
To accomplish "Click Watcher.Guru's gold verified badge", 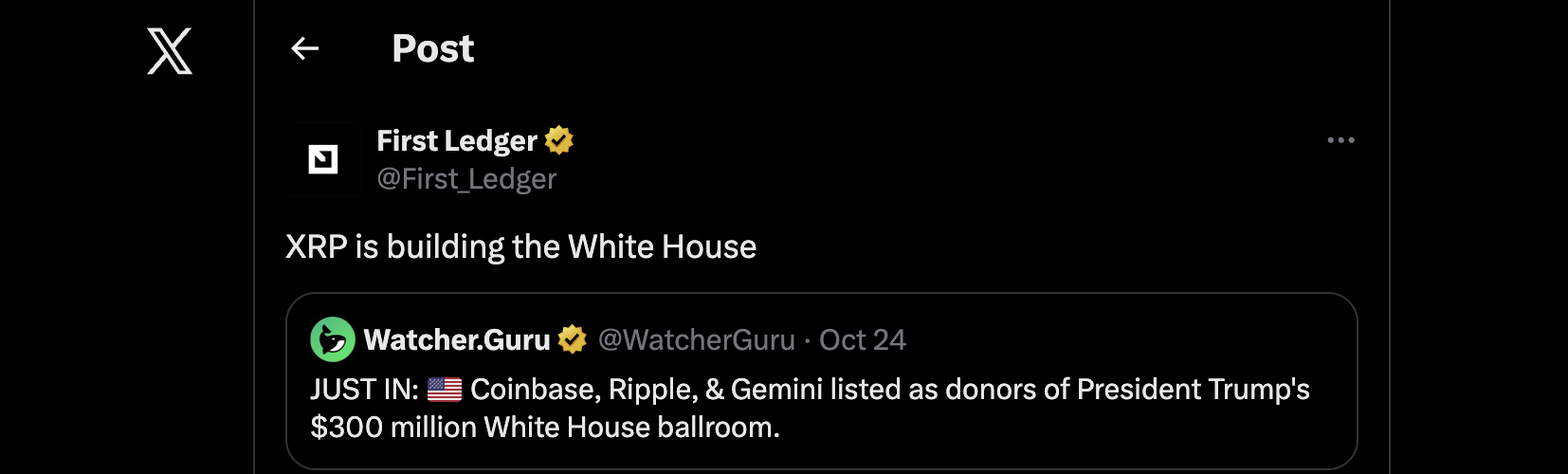I will (x=572, y=339).
